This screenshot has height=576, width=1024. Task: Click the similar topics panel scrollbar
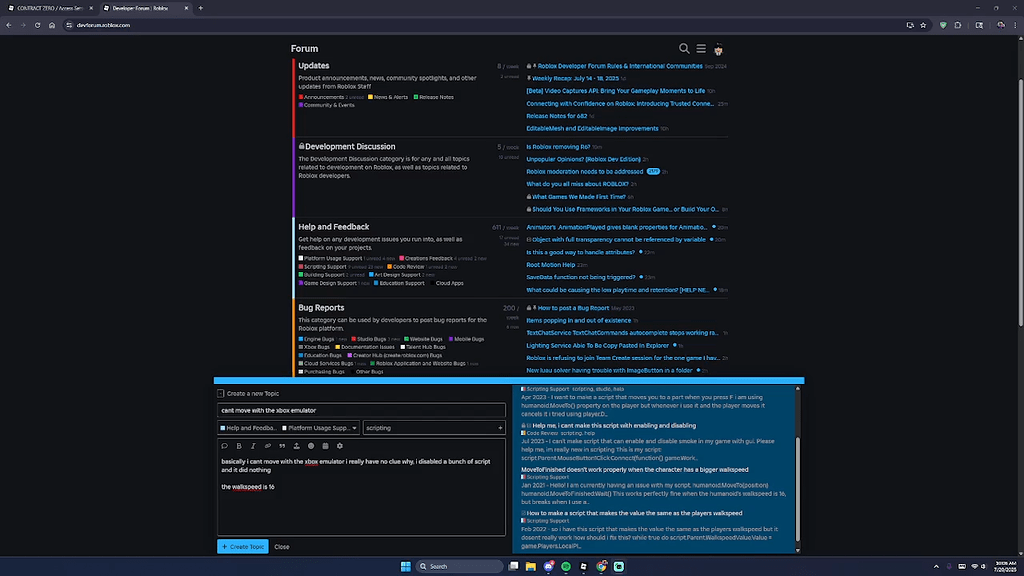click(x=797, y=490)
